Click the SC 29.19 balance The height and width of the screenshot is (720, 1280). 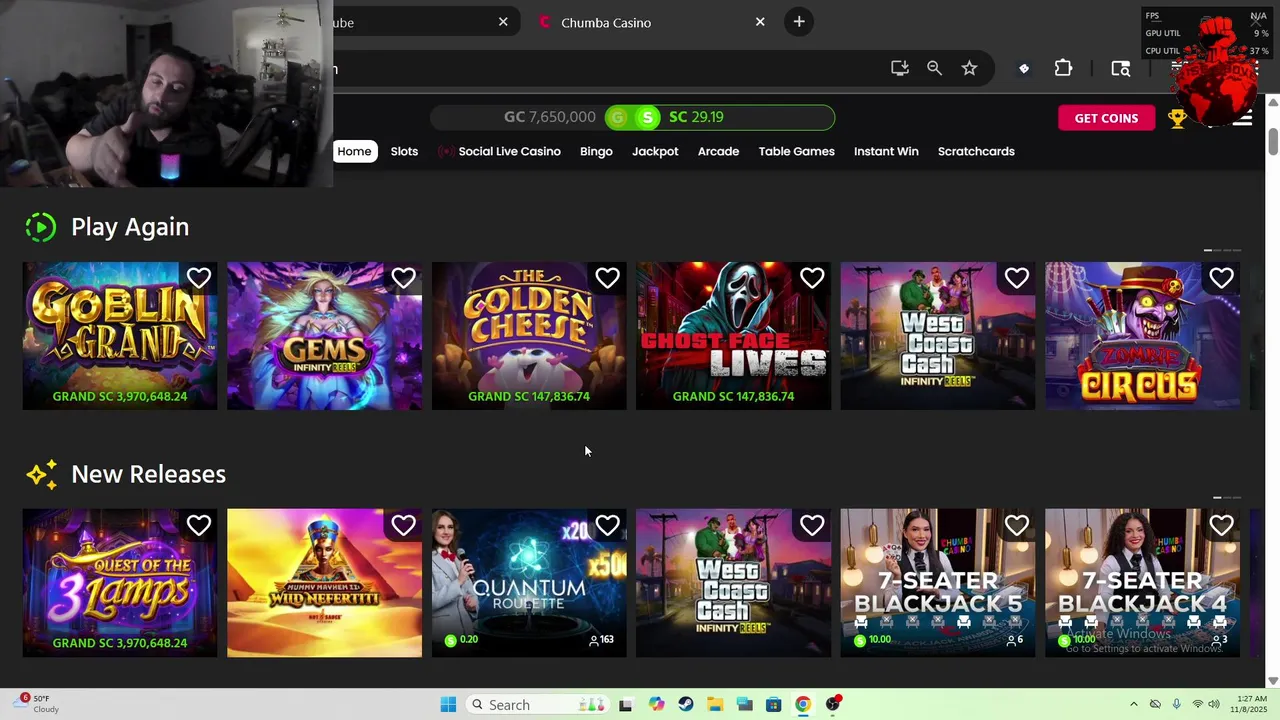(x=696, y=117)
